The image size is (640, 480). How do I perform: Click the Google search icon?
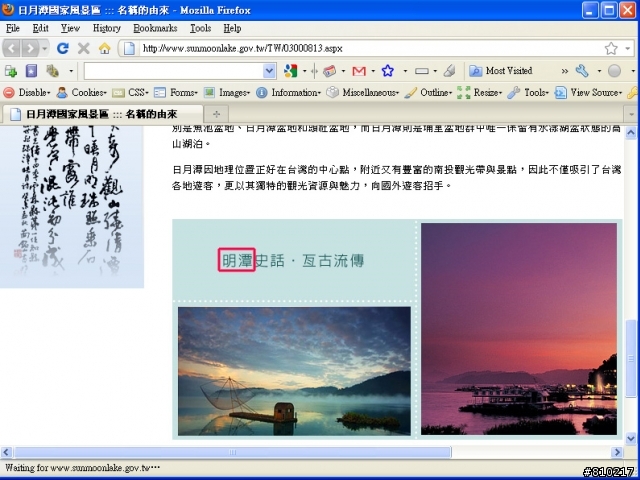pos(291,71)
